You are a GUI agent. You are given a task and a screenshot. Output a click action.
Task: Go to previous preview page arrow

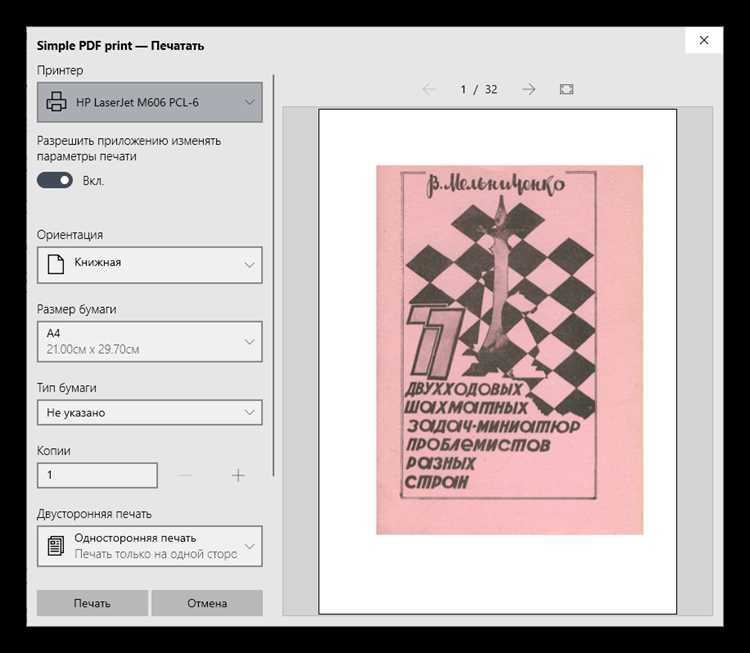[429, 89]
